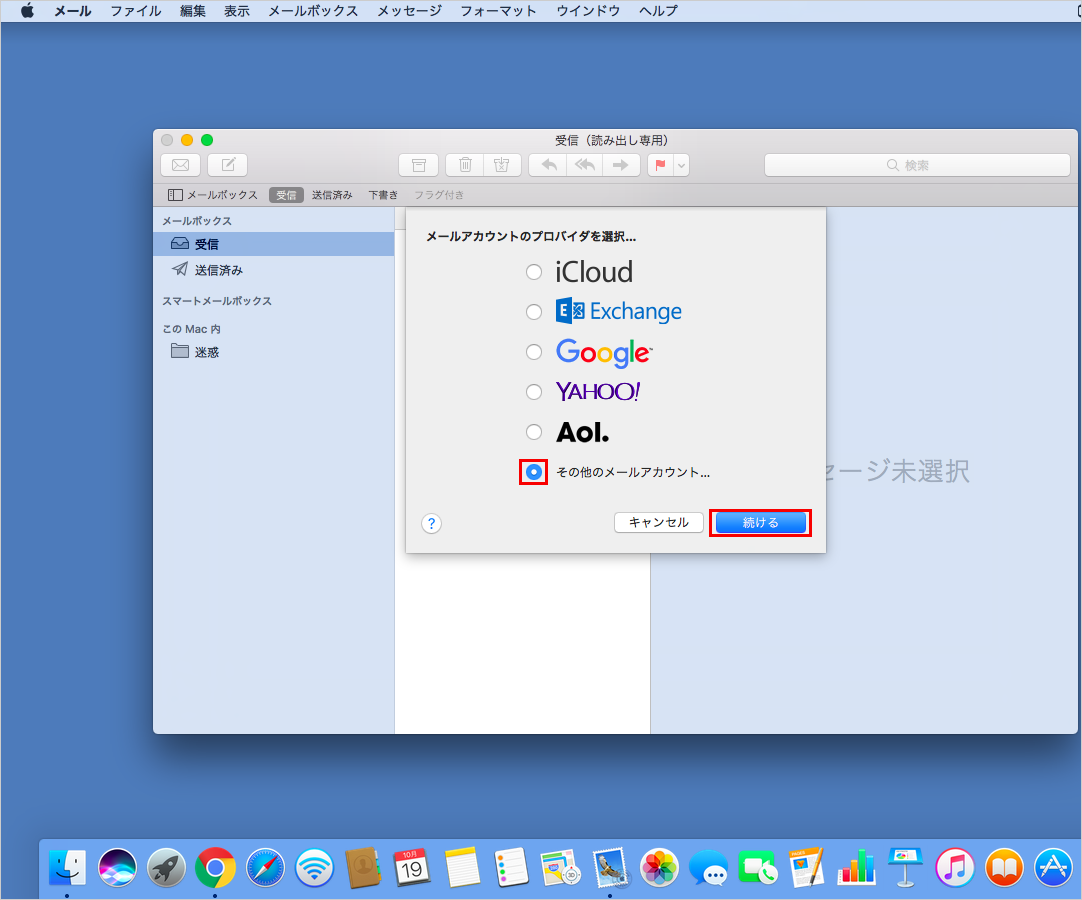
Task: Delete message using the trash icon
Action: coord(464,164)
